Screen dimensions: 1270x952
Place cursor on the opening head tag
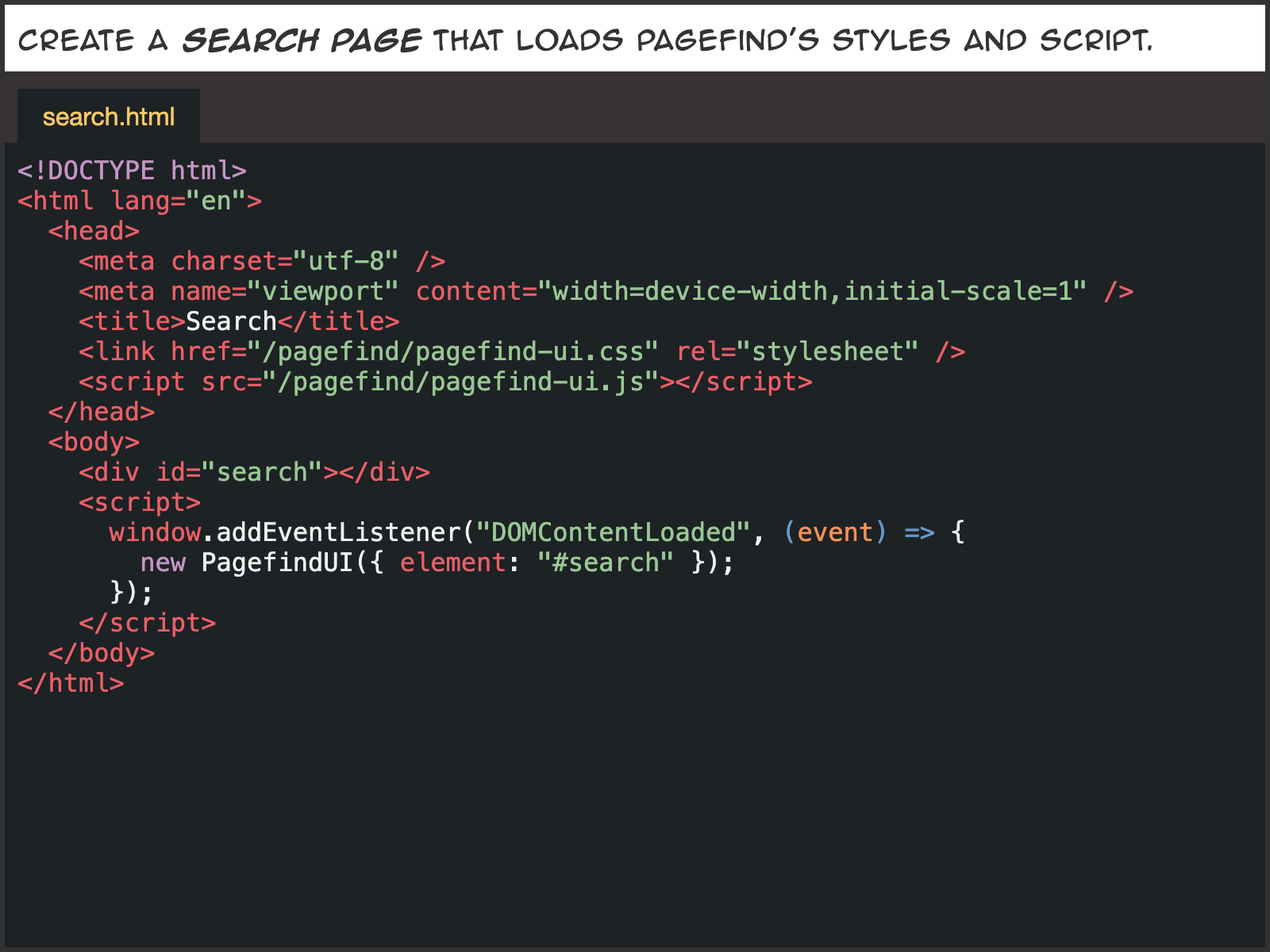click(x=94, y=231)
